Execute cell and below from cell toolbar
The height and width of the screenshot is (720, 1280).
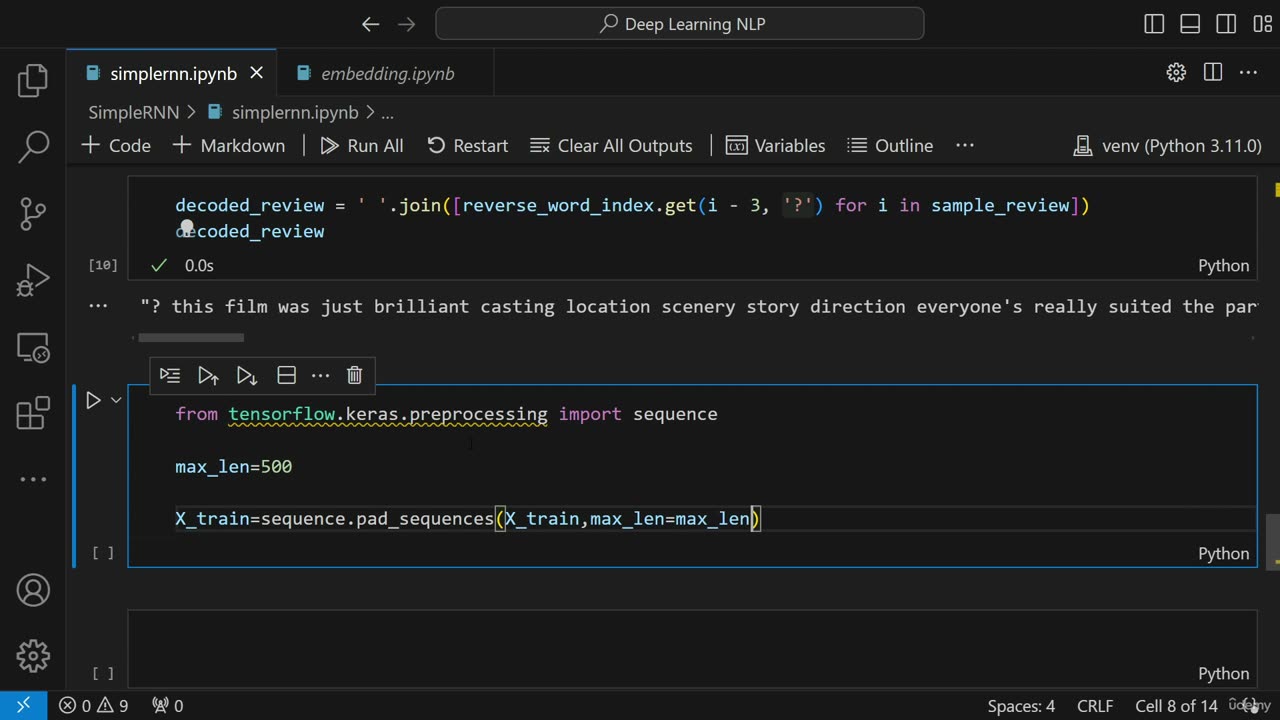tap(246, 375)
